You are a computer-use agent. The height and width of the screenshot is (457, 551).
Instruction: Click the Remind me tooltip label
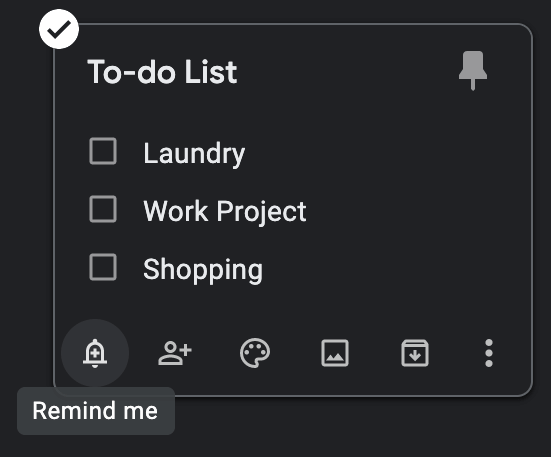[x=95, y=411]
